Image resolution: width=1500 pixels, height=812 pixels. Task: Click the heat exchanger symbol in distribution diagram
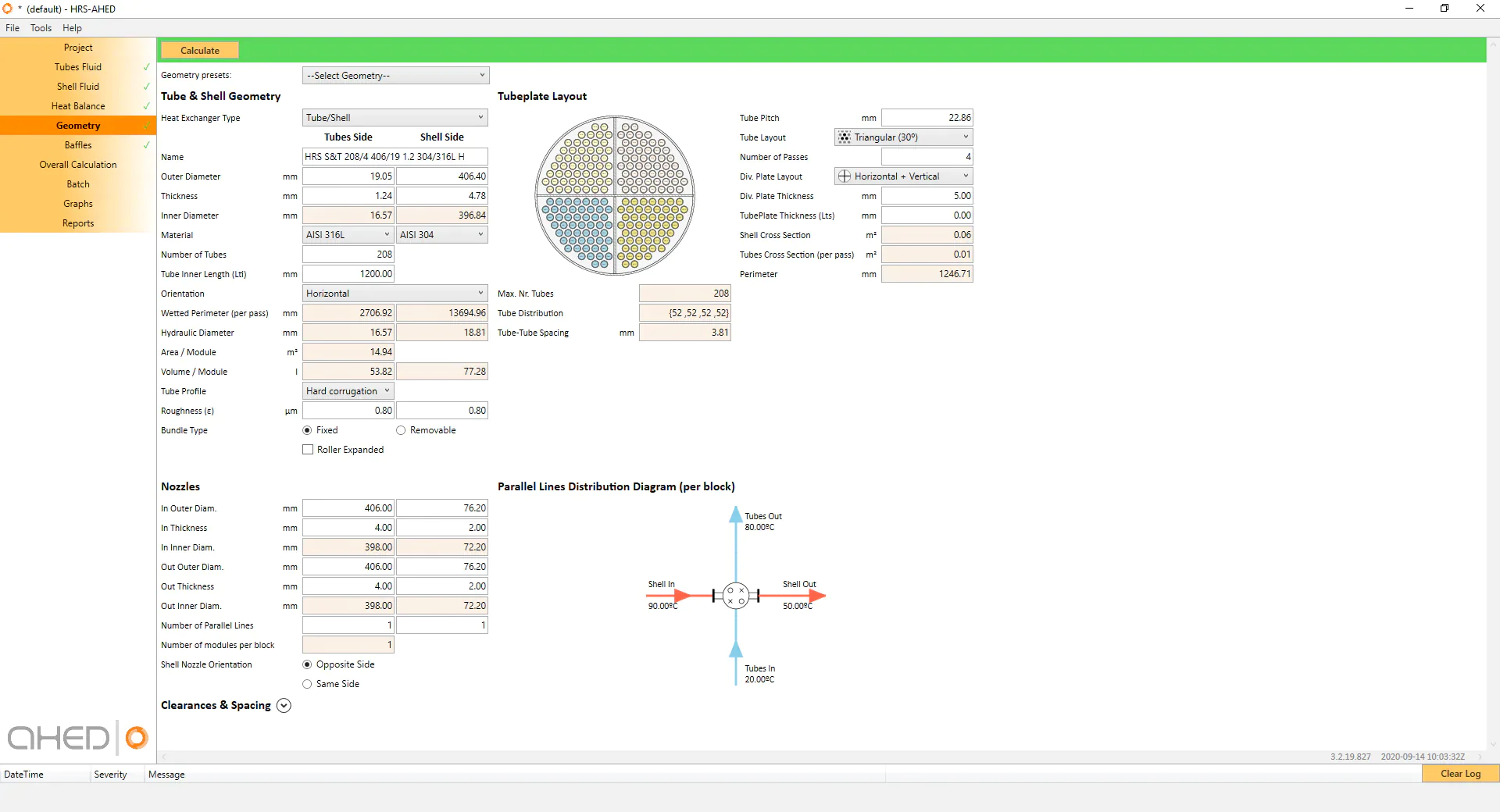click(x=736, y=596)
